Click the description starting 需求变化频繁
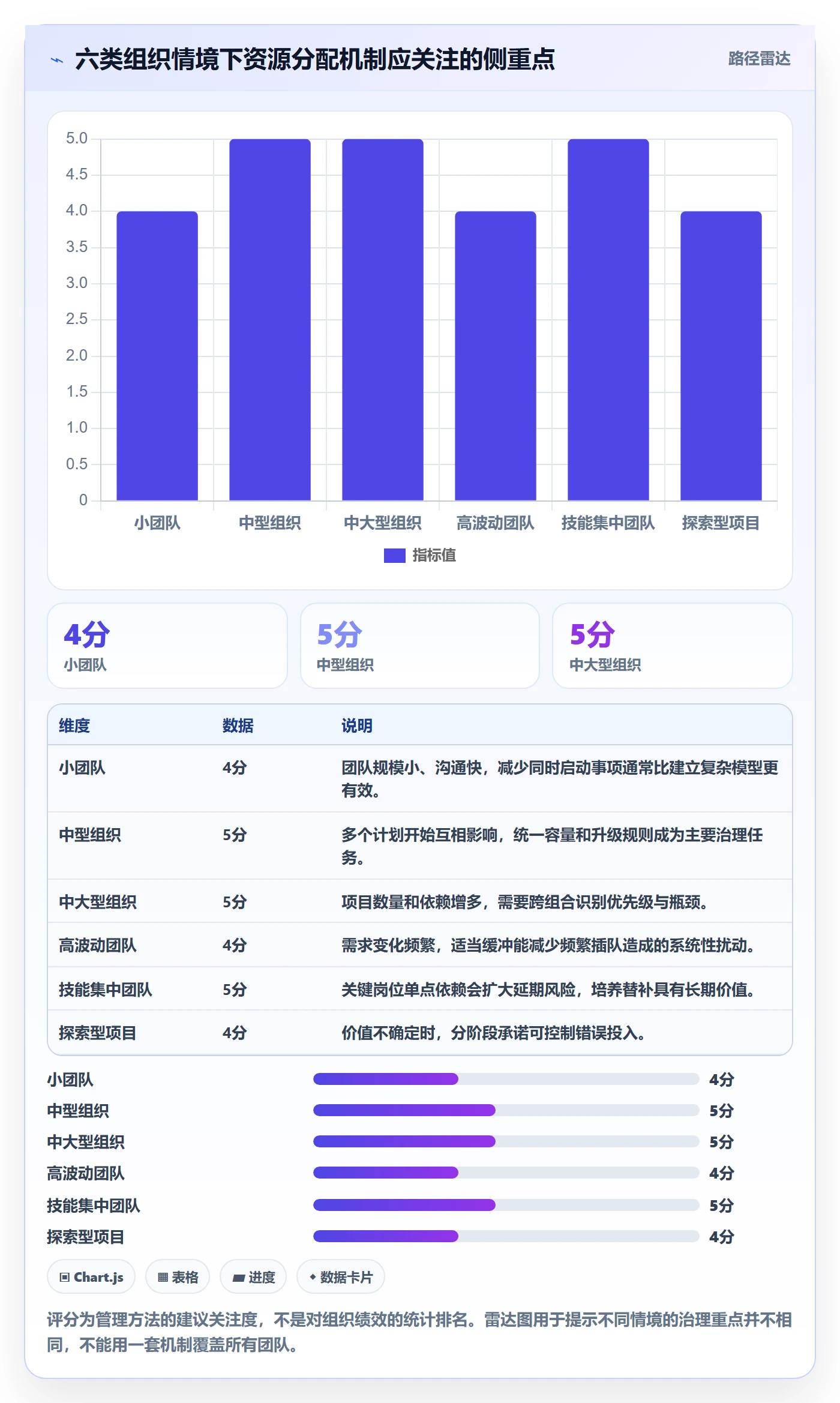This screenshot has width=840, height=1403. point(548,945)
